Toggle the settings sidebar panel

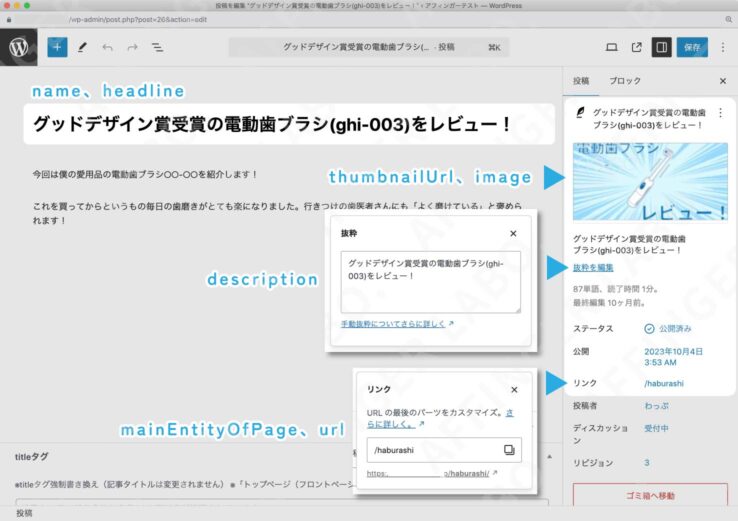[x=661, y=47]
